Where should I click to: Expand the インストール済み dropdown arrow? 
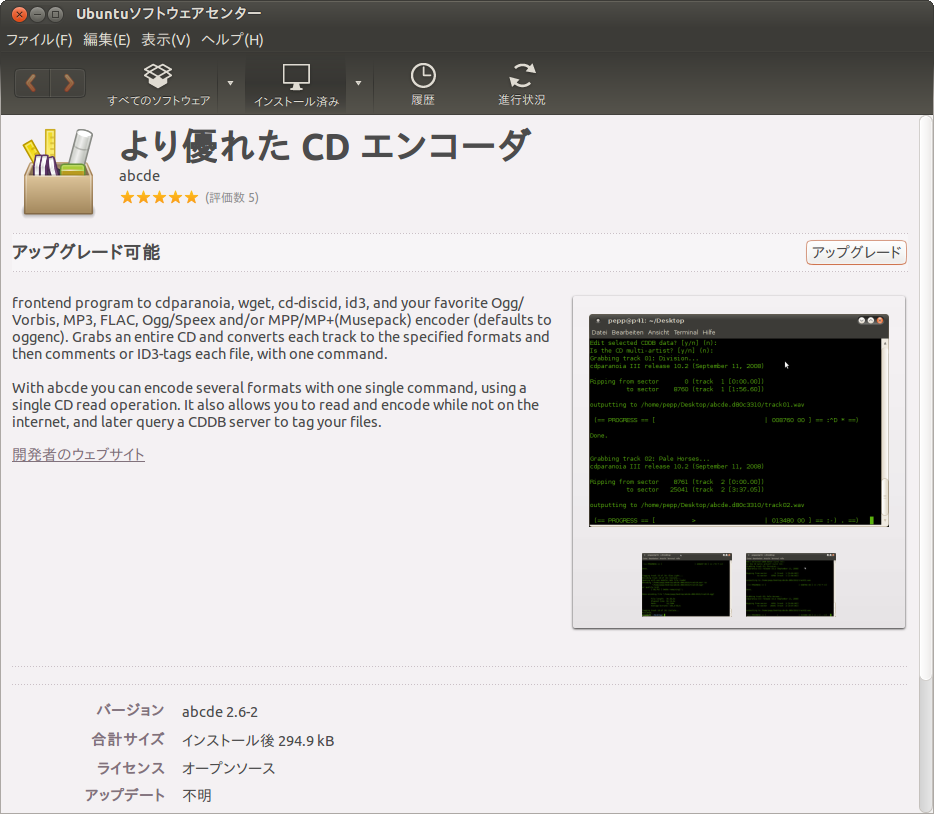(358, 83)
